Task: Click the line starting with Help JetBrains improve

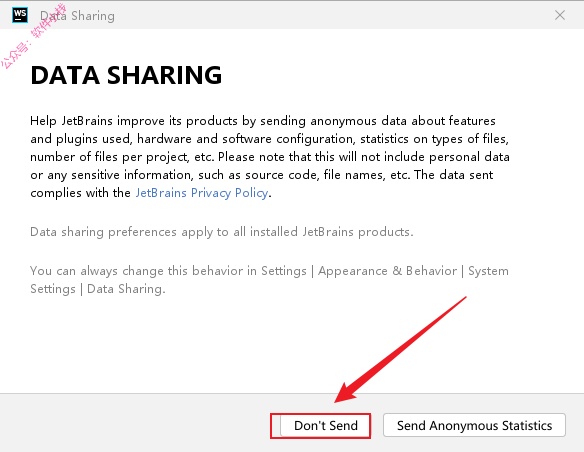Action: [x=263, y=121]
